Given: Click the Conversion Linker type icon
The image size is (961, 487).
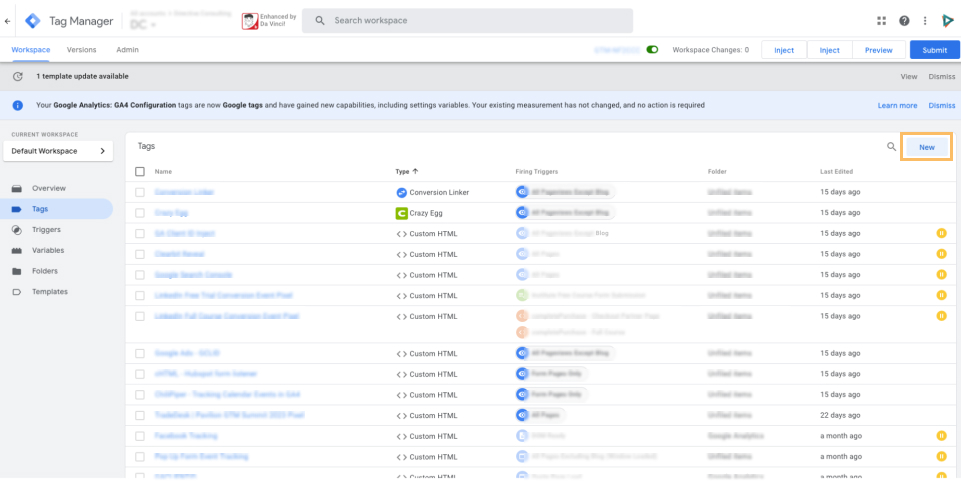Looking at the screenshot, I should 401,192.
